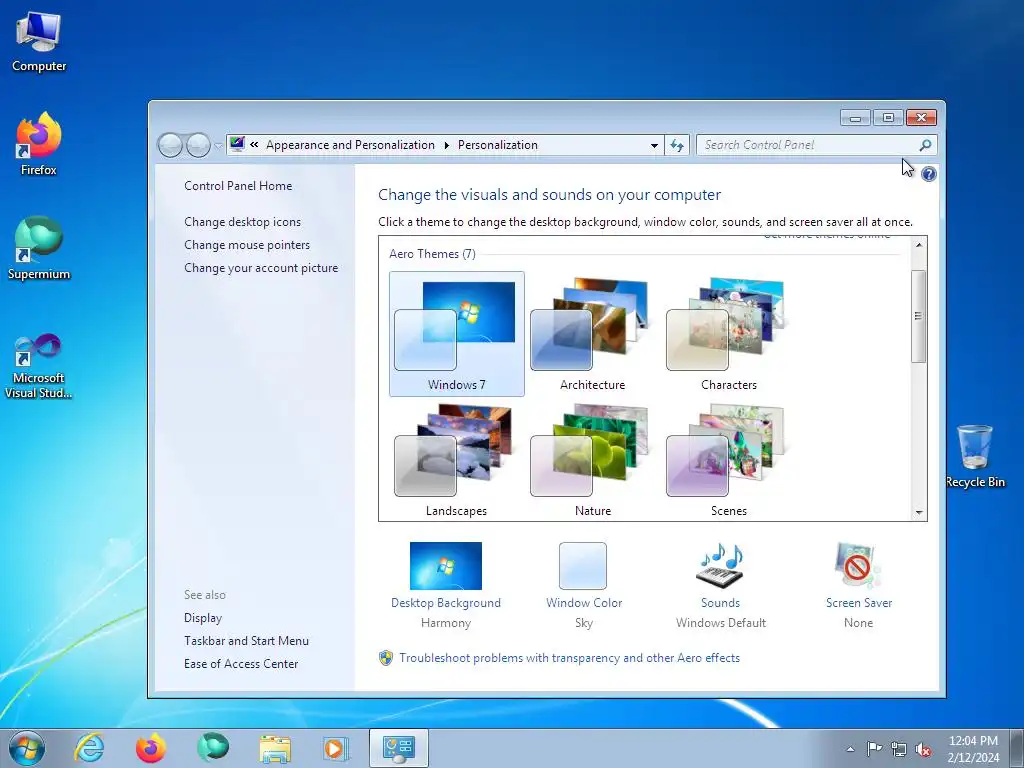Select the Windows 7 theme
Viewport: 1024px width, 768px height.
[456, 334]
